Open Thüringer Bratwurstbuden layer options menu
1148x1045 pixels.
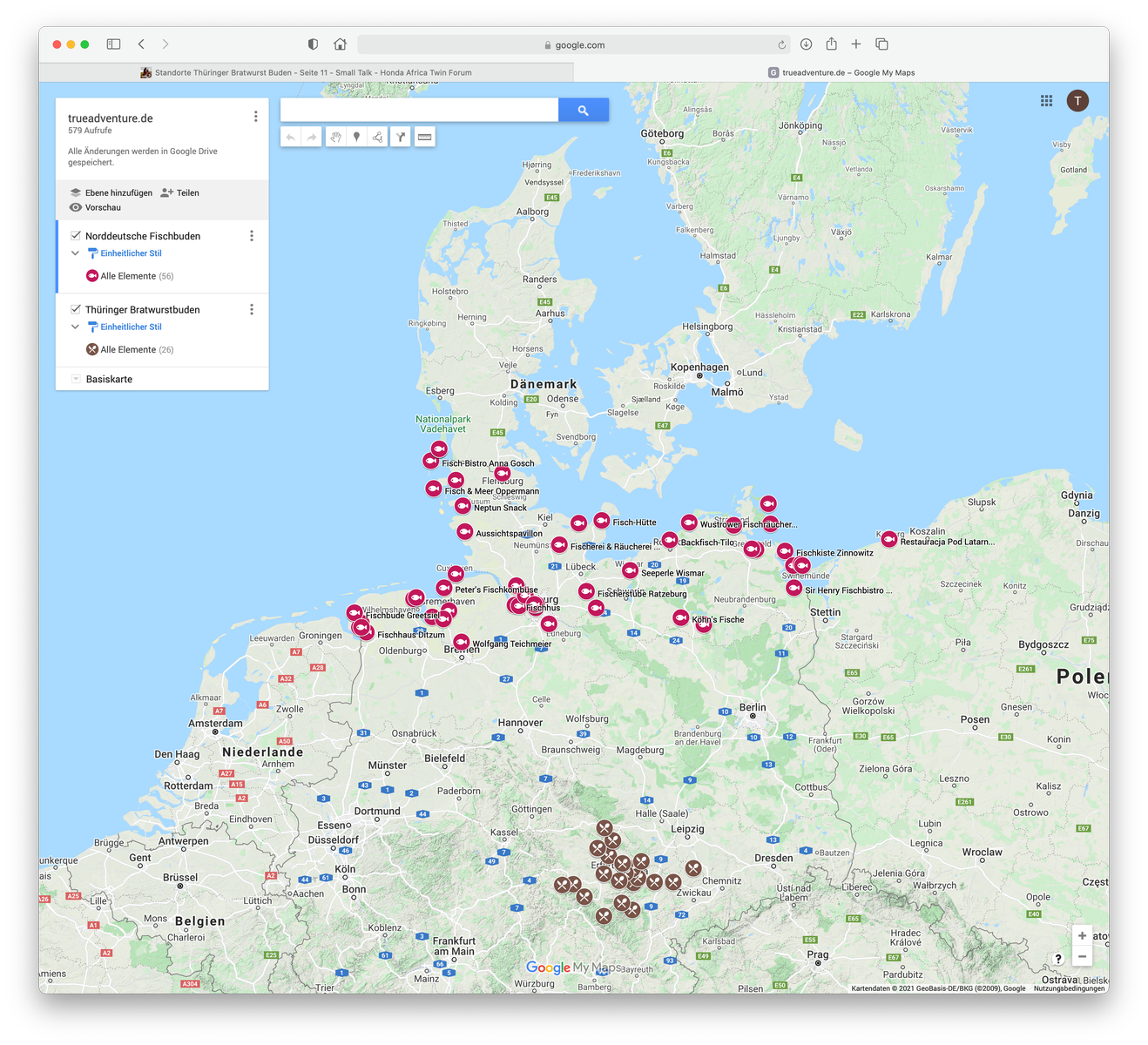tap(252, 309)
